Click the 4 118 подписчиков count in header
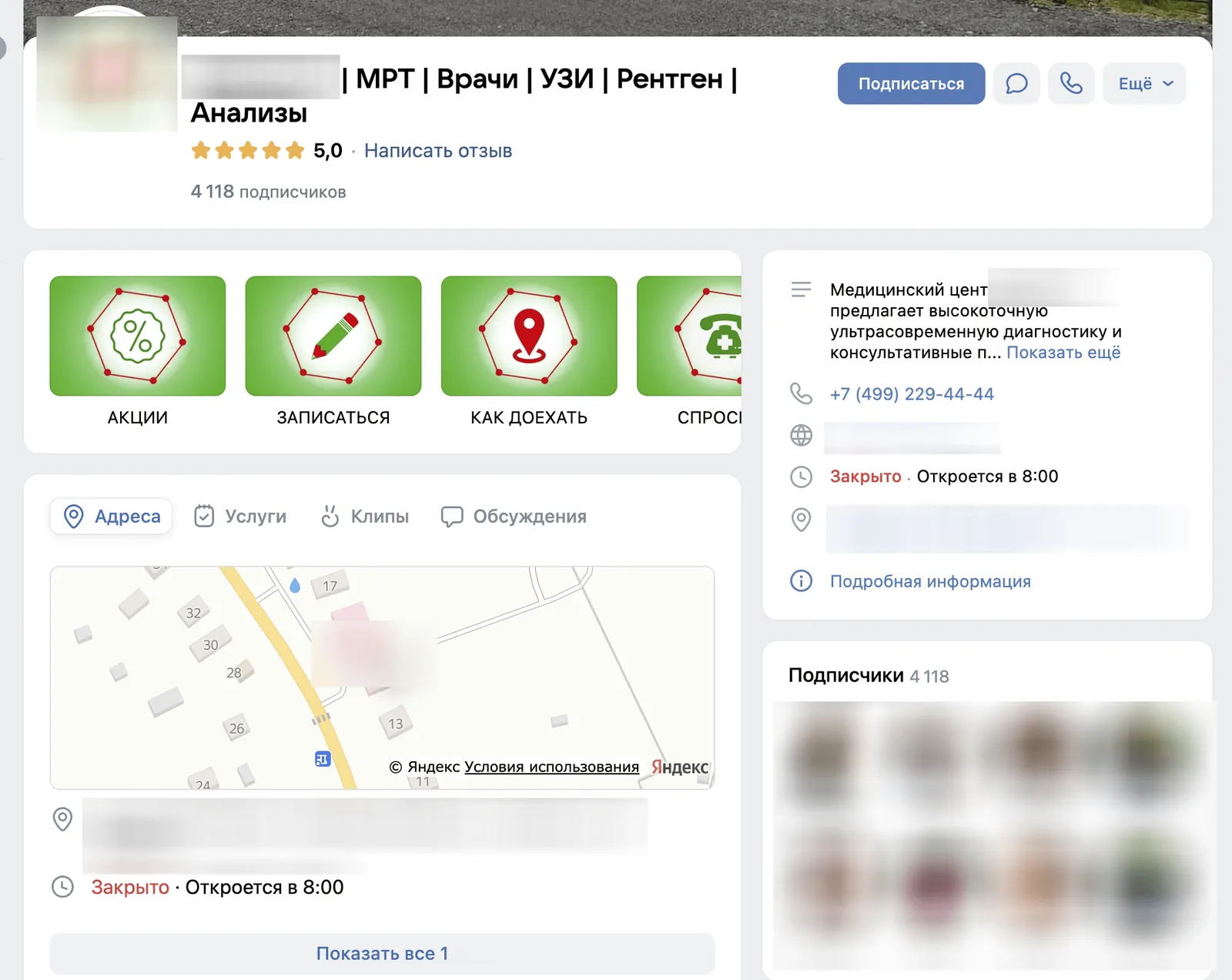Screen dimensions: 1232x980 point(268,192)
